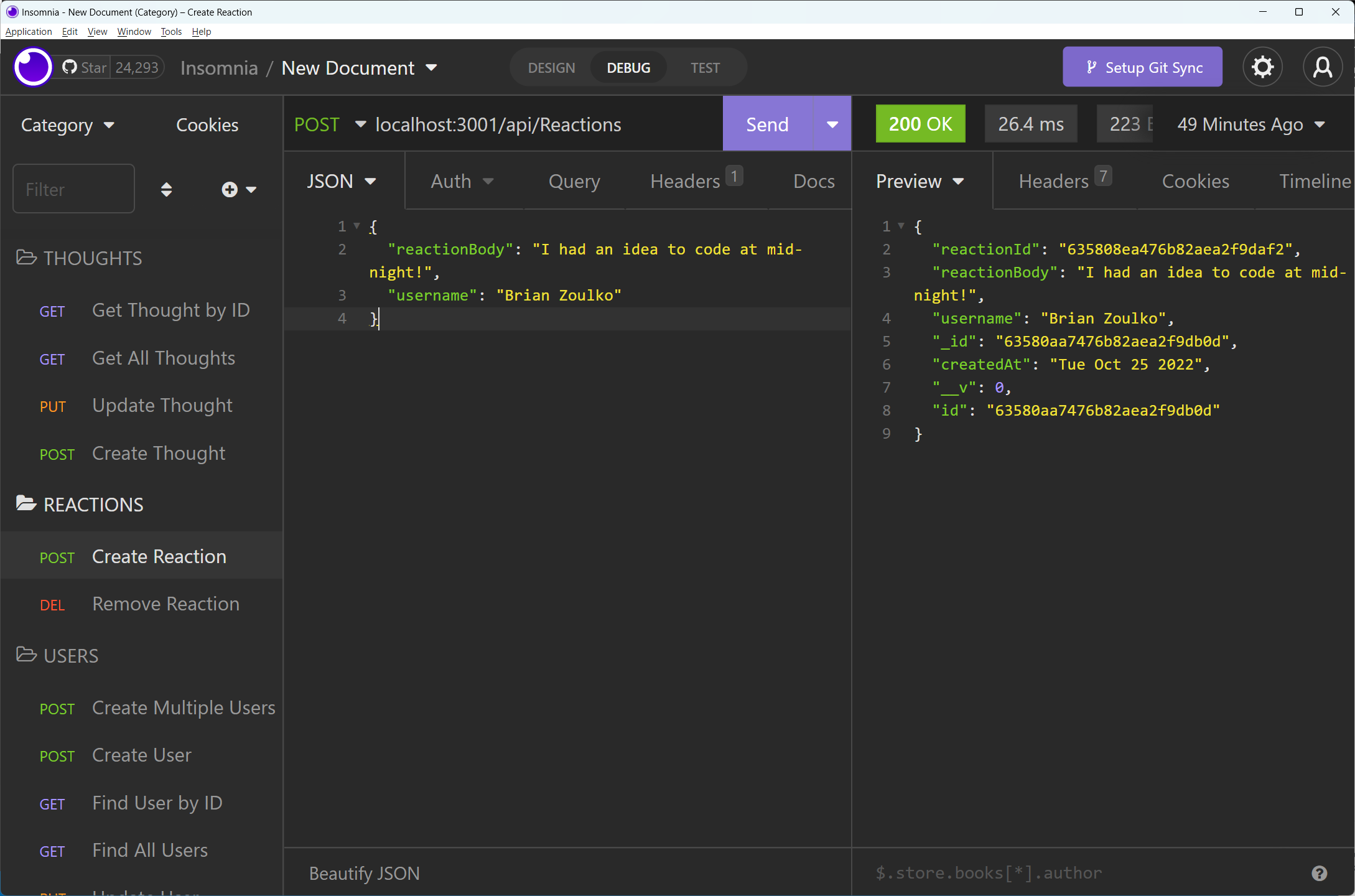Open the application settings gear

pos(1262,67)
